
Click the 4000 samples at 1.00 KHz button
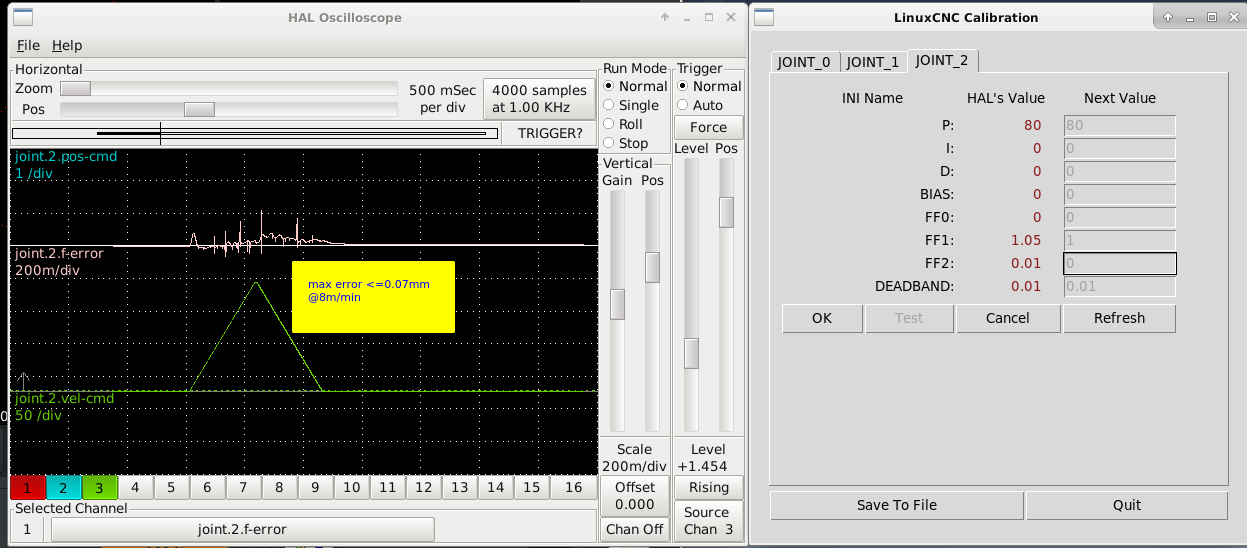[x=539, y=98]
